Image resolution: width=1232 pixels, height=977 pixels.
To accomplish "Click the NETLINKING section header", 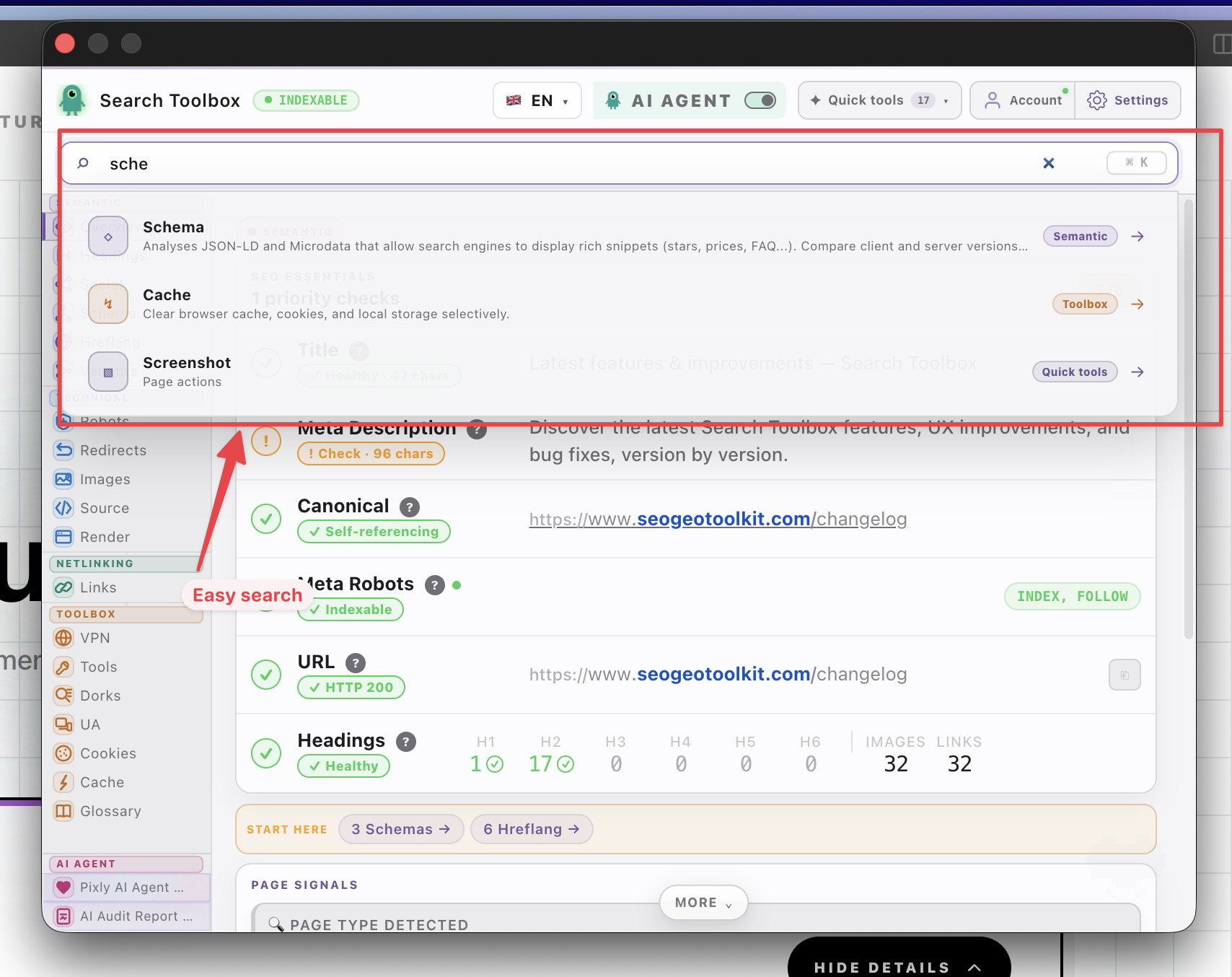I will point(126,564).
